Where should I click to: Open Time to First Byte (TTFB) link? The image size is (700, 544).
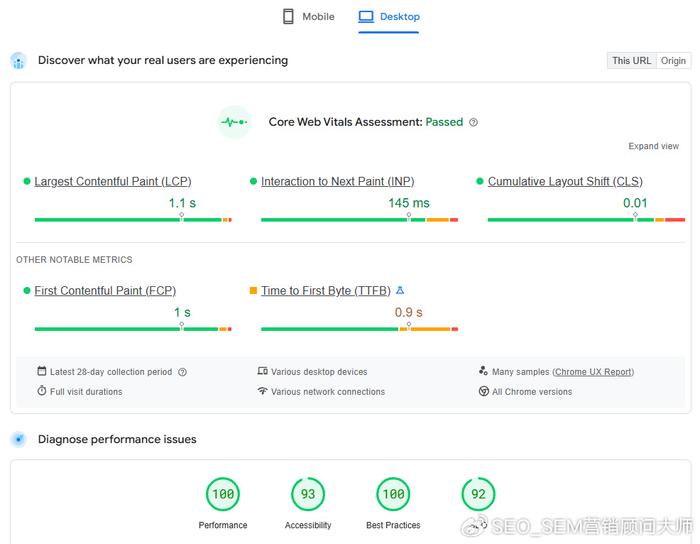click(x=325, y=291)
